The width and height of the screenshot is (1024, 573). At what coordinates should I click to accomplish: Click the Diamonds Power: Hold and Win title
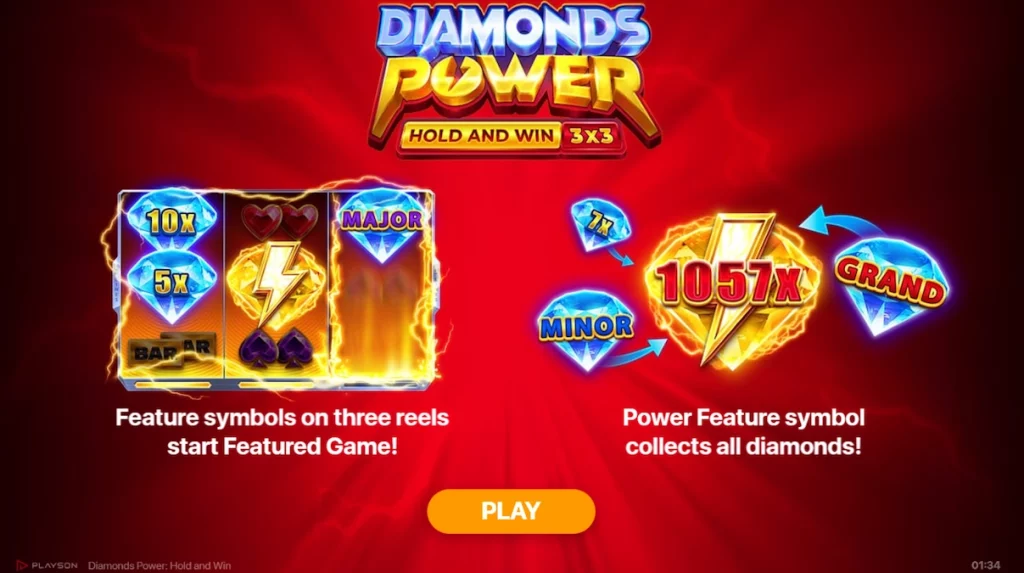[159, 566]
